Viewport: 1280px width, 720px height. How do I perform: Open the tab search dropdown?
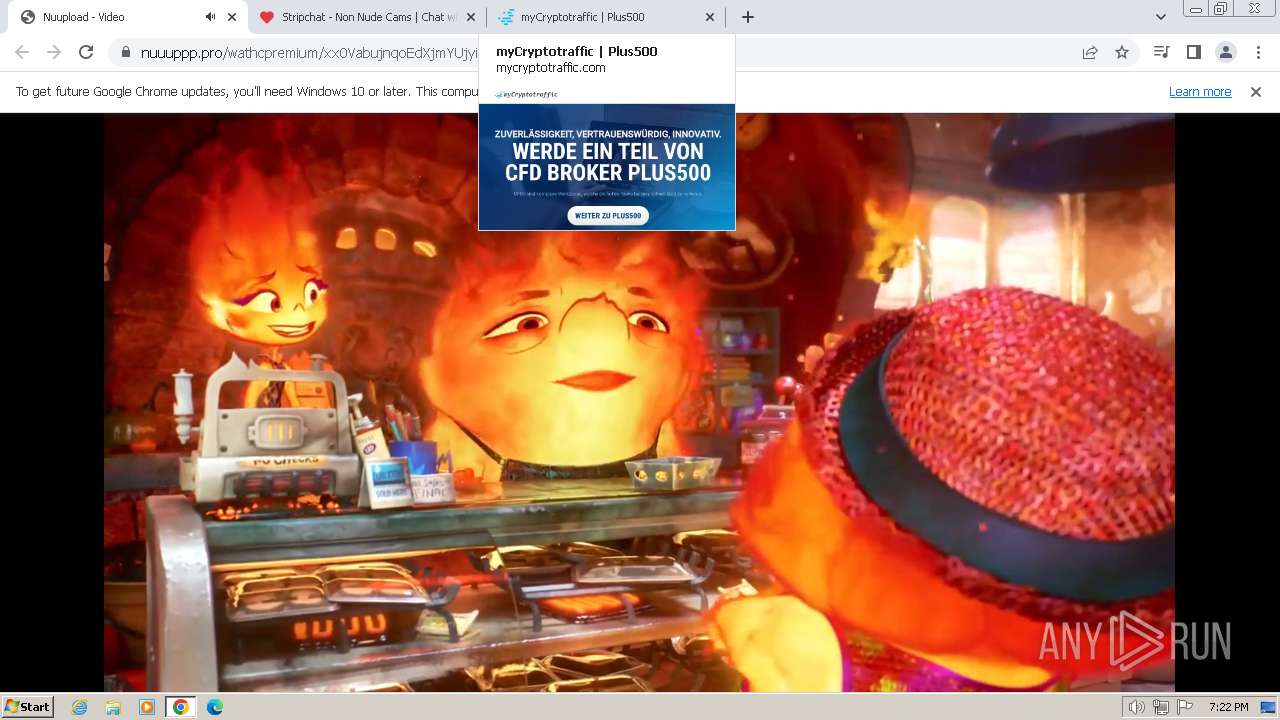tap(1160, 17)
